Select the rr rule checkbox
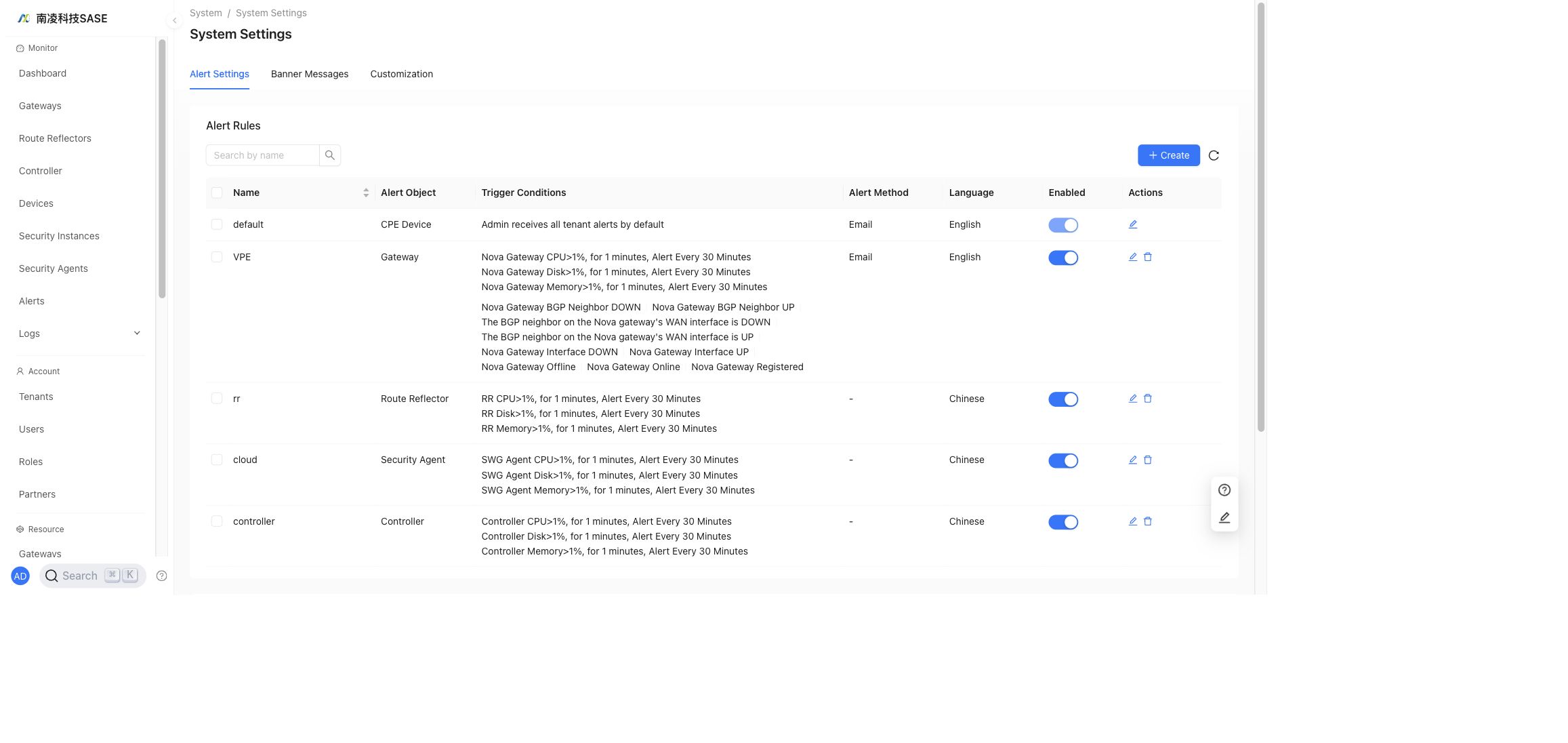 coord(217,399)
